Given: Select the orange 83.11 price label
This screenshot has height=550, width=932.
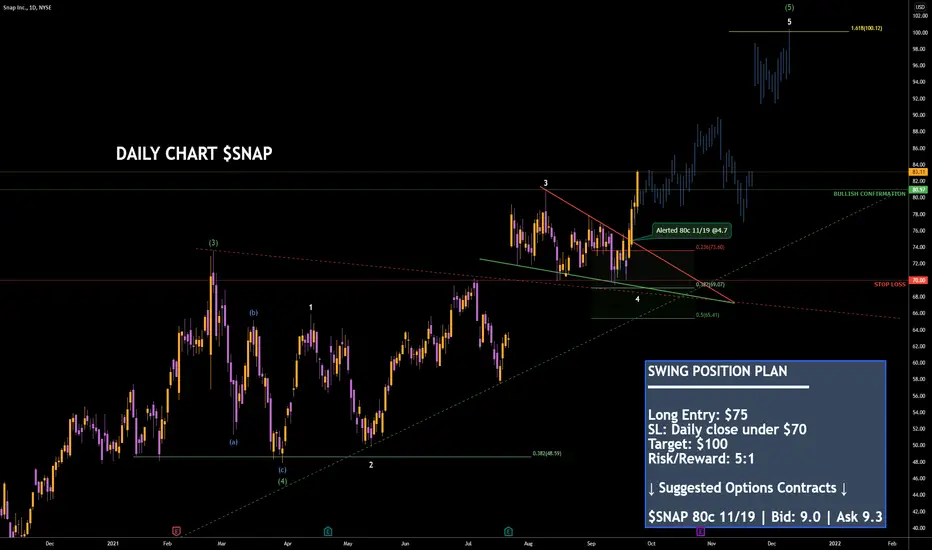Looking at the screenshot, I should pyautogui.click(x=919, y=172).
